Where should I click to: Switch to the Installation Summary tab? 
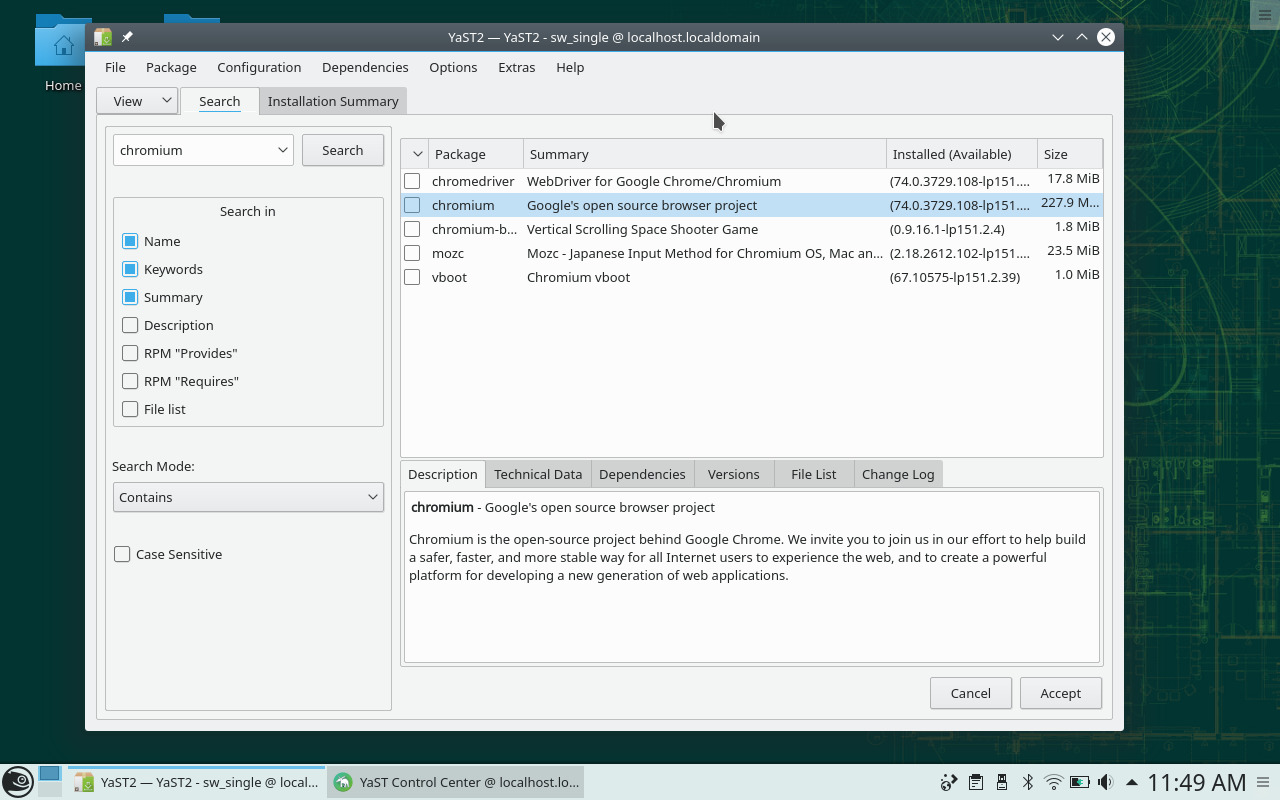pos(333,101)
